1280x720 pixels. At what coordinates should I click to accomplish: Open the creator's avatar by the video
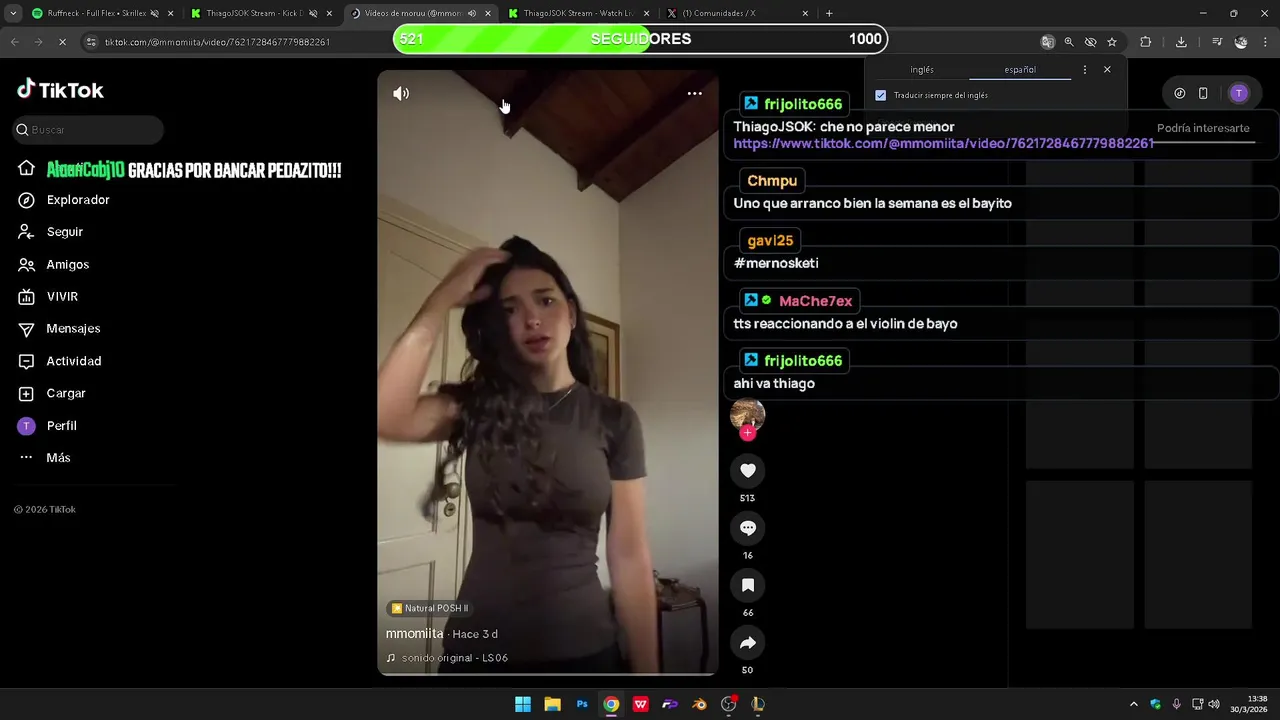coord(748,413)
